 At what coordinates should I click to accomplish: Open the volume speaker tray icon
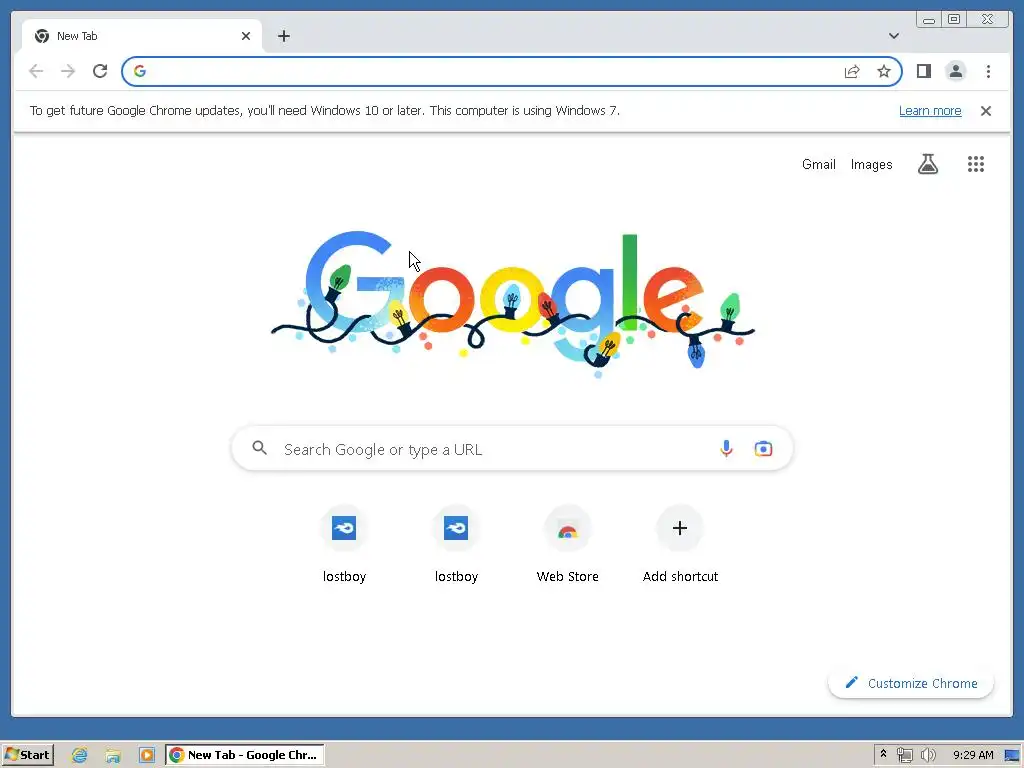pyautogui.click(x=927, y=755)
